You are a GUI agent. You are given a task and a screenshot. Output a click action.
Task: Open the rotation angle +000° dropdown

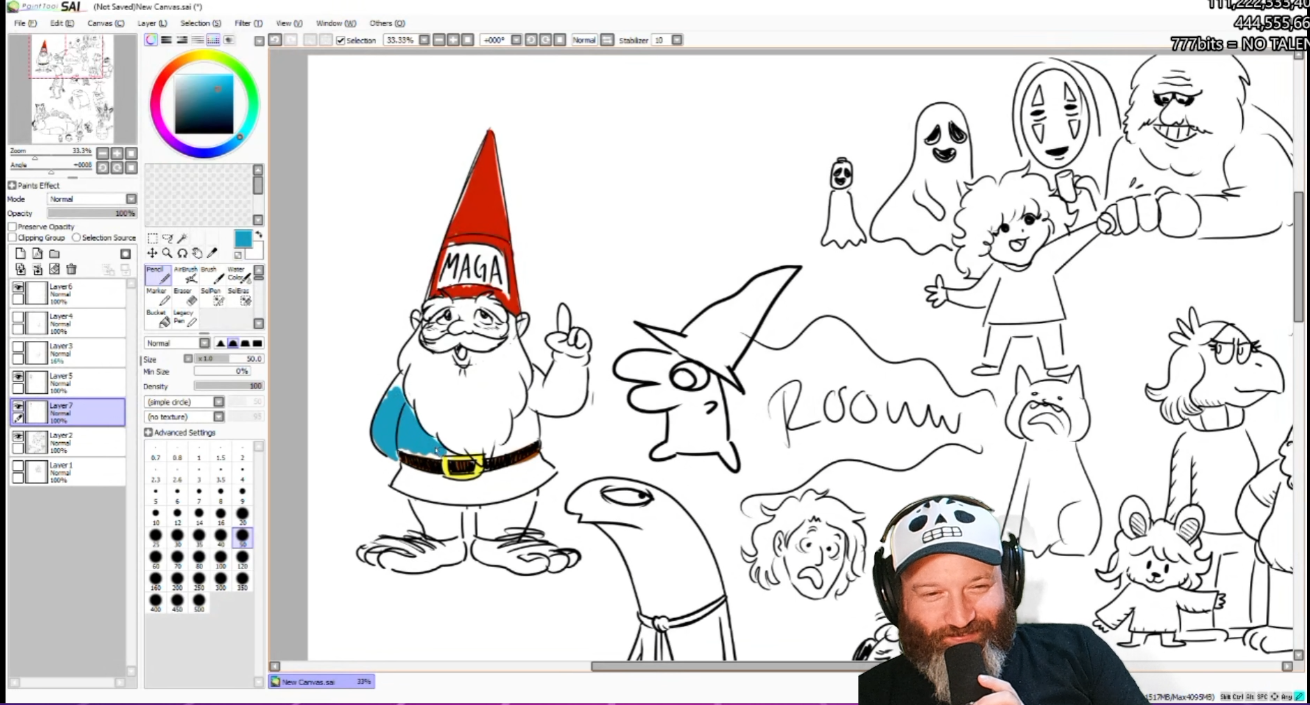click(x=518, y=40)
